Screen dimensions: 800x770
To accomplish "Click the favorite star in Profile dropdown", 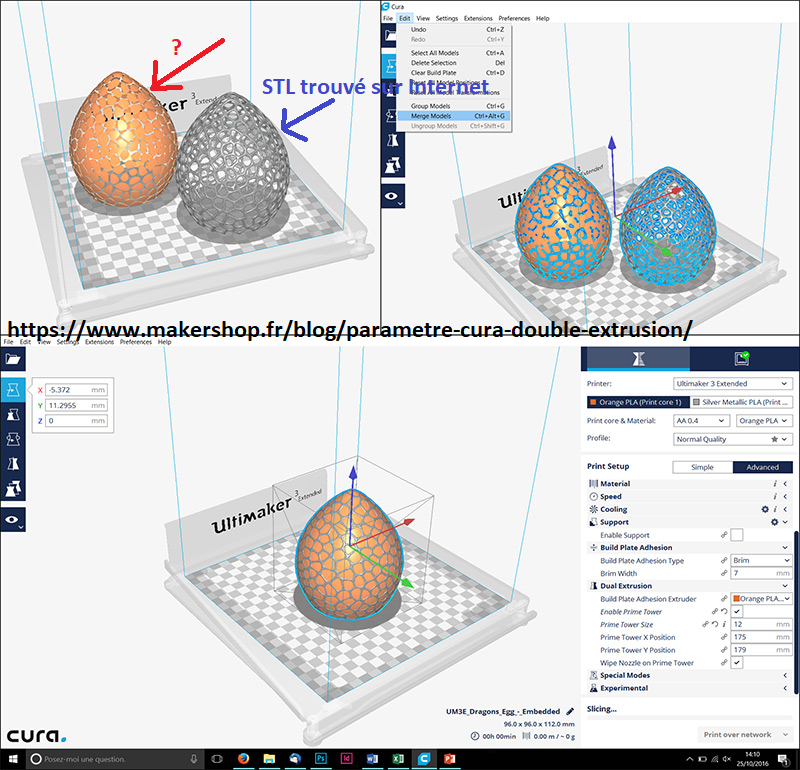I will (x=774, y=439).
